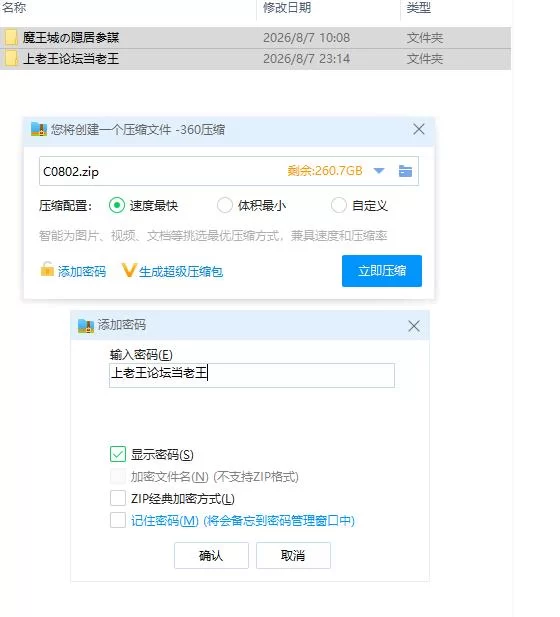Select the 自定义 compression radio button

[x=338, y=205]
